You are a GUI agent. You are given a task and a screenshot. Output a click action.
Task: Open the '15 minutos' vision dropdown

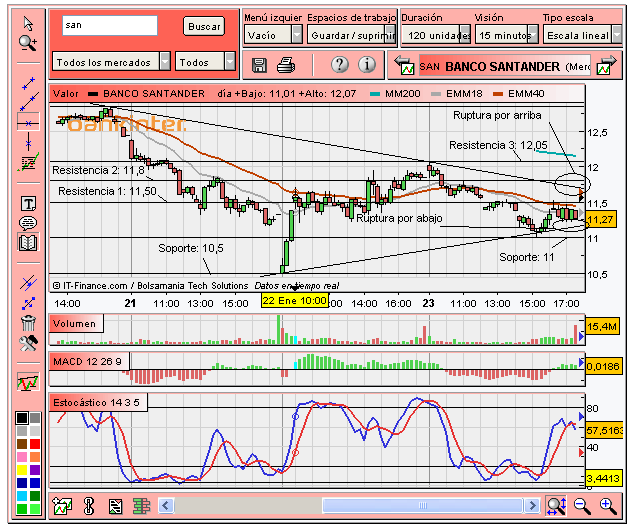pyautogui.click(x=507, y=35)
